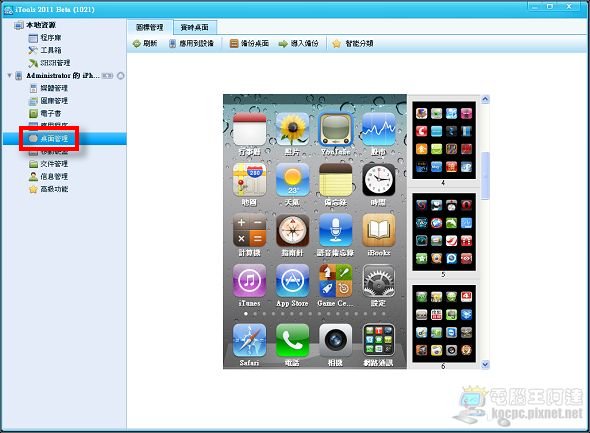The height and width of the screenshot is (433, 590).
Task: Open 圖庫管理 photo library management
Action: point(49,101)
